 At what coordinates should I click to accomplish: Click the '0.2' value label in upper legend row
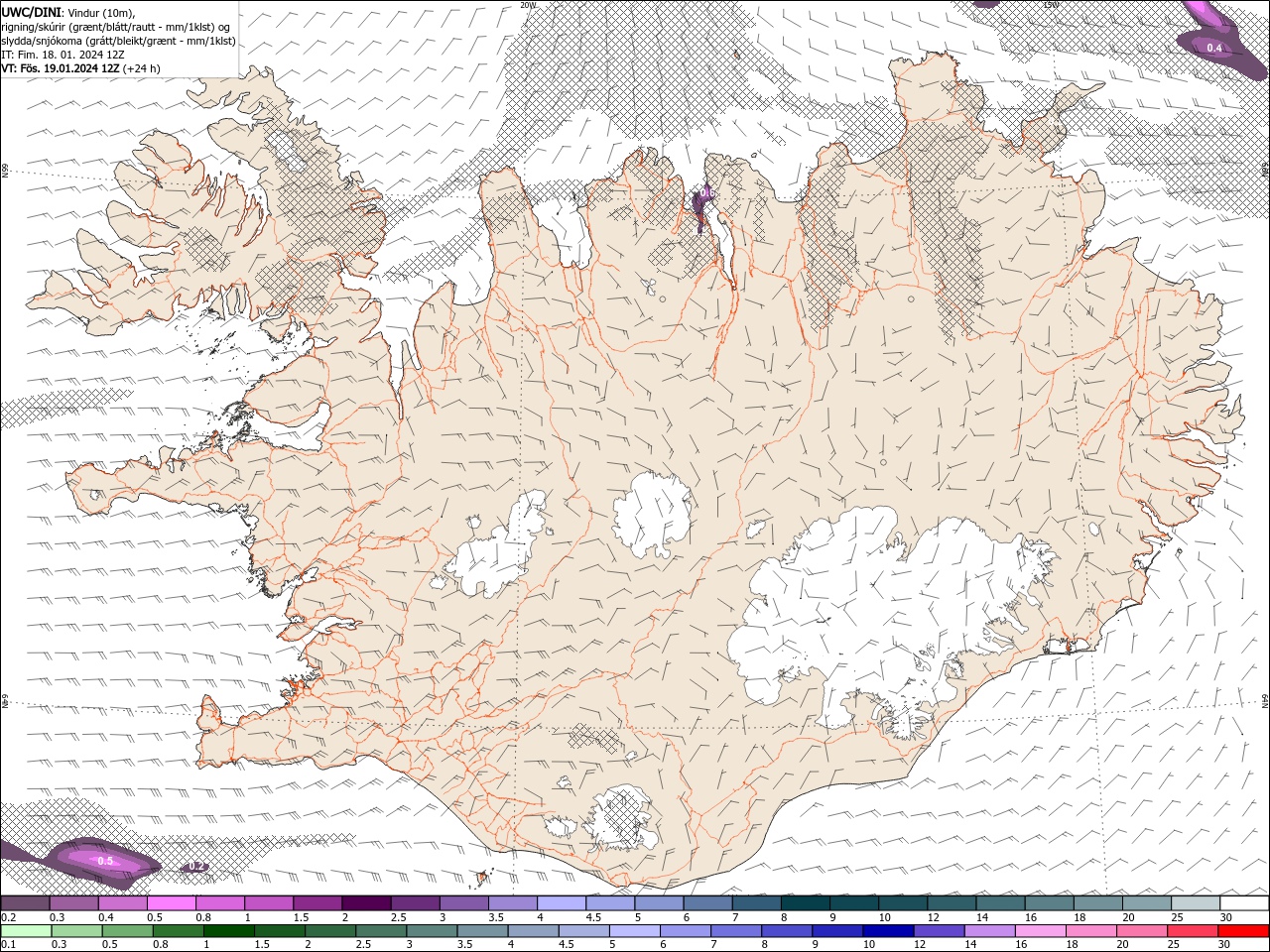(x=9, y=917)
